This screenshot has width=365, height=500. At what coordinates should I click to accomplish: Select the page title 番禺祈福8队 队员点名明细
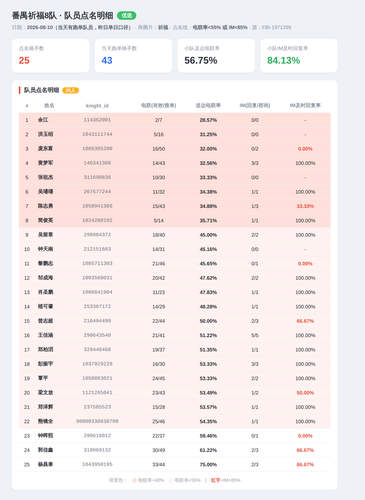(x=63, y=16)
